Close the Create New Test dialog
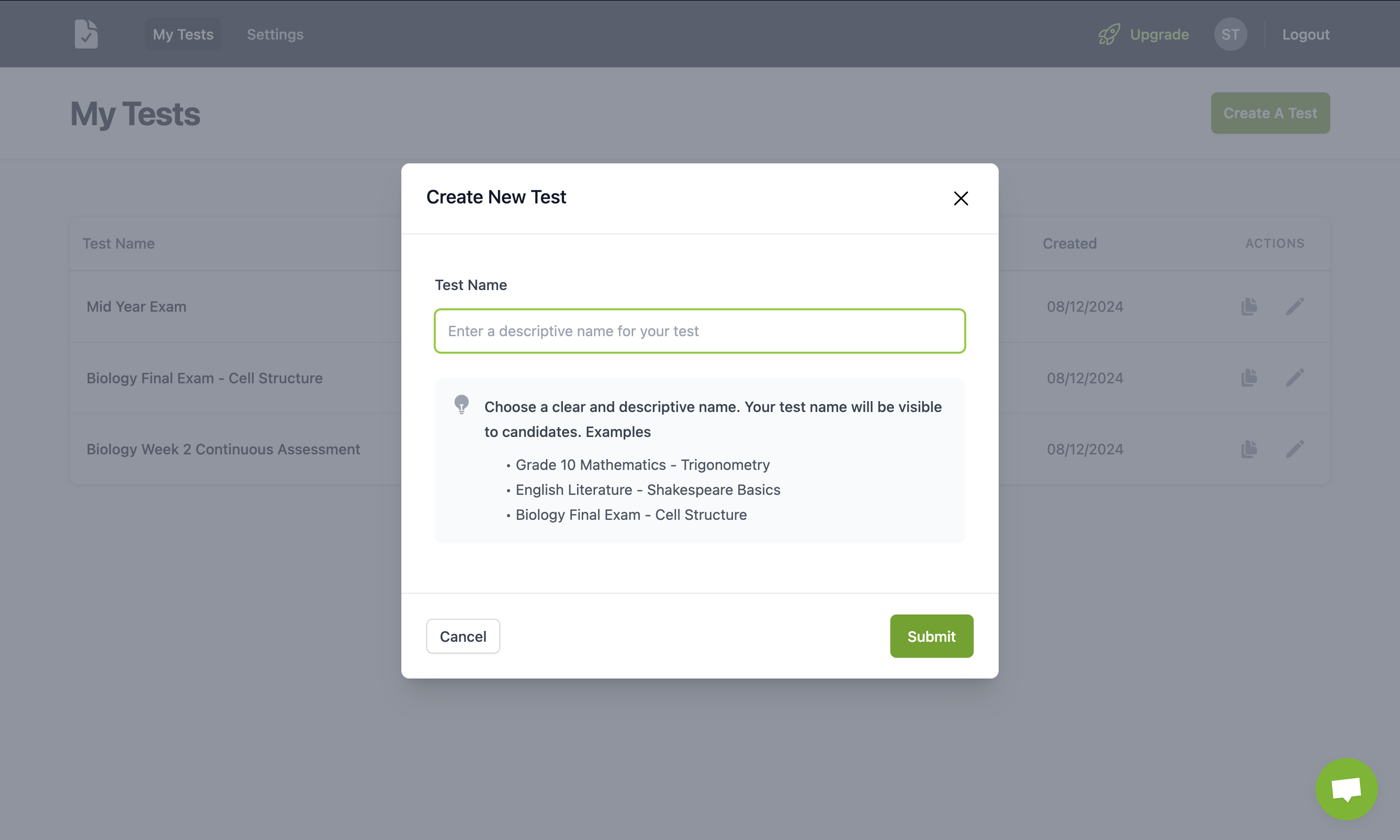 point(960,198)
